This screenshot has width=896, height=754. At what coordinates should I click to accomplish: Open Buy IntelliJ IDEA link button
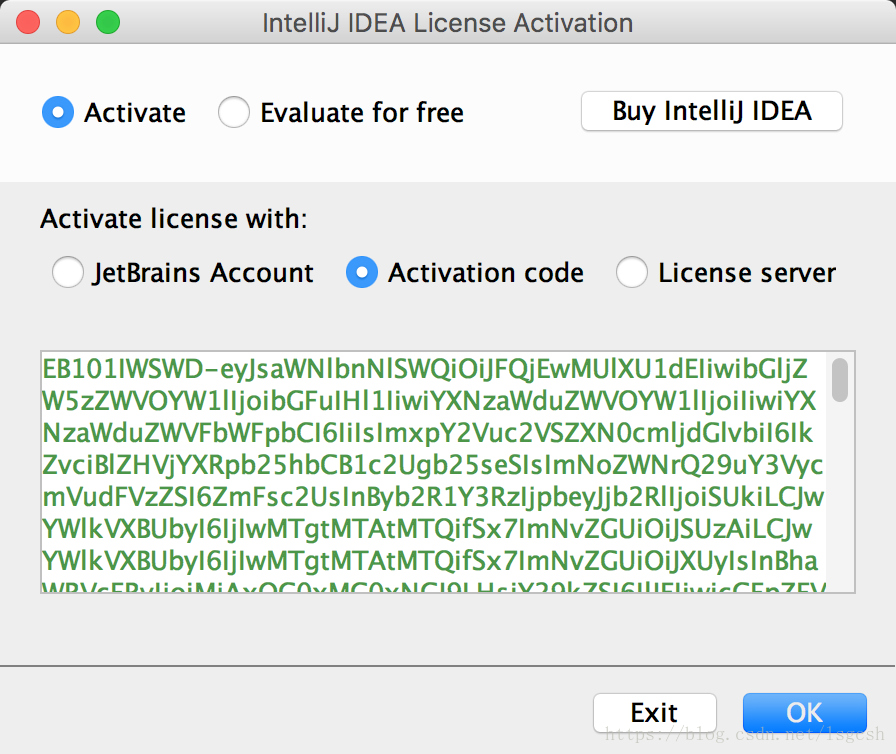click(x=711, y=111)
